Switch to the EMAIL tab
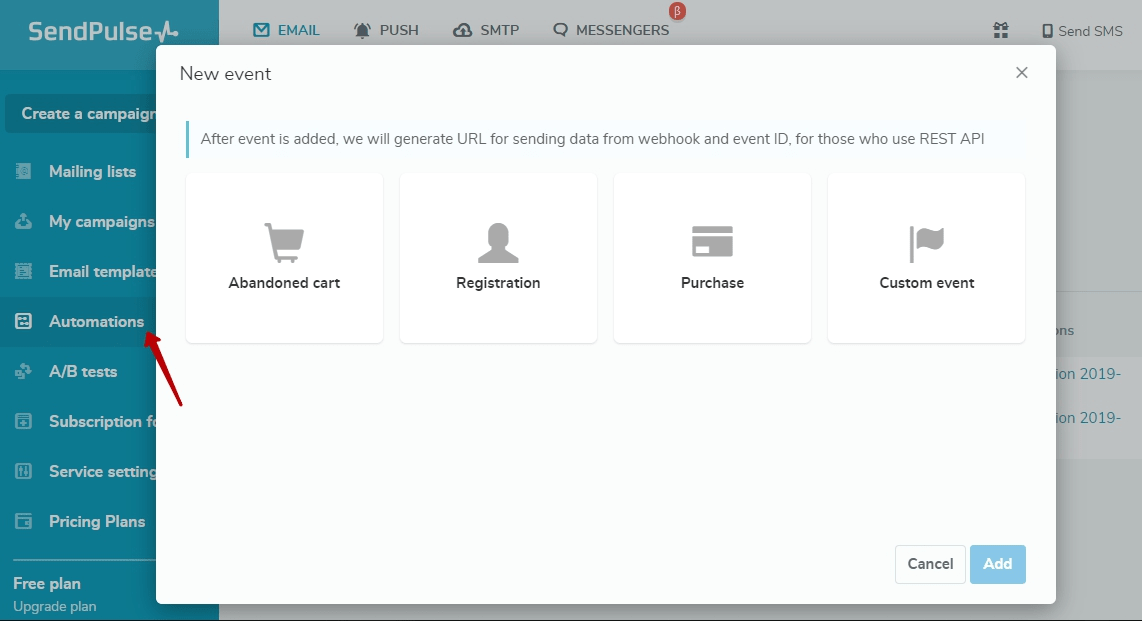 [x=286, y=30]
